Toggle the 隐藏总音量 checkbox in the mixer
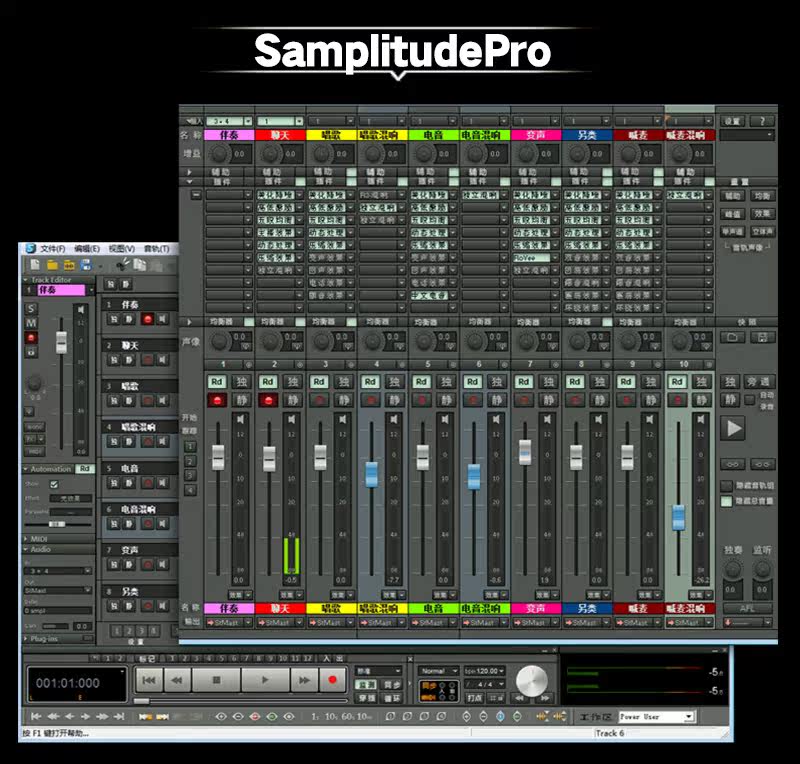The height and width of the screenshot is (764, 800). (x=727, y=501)
